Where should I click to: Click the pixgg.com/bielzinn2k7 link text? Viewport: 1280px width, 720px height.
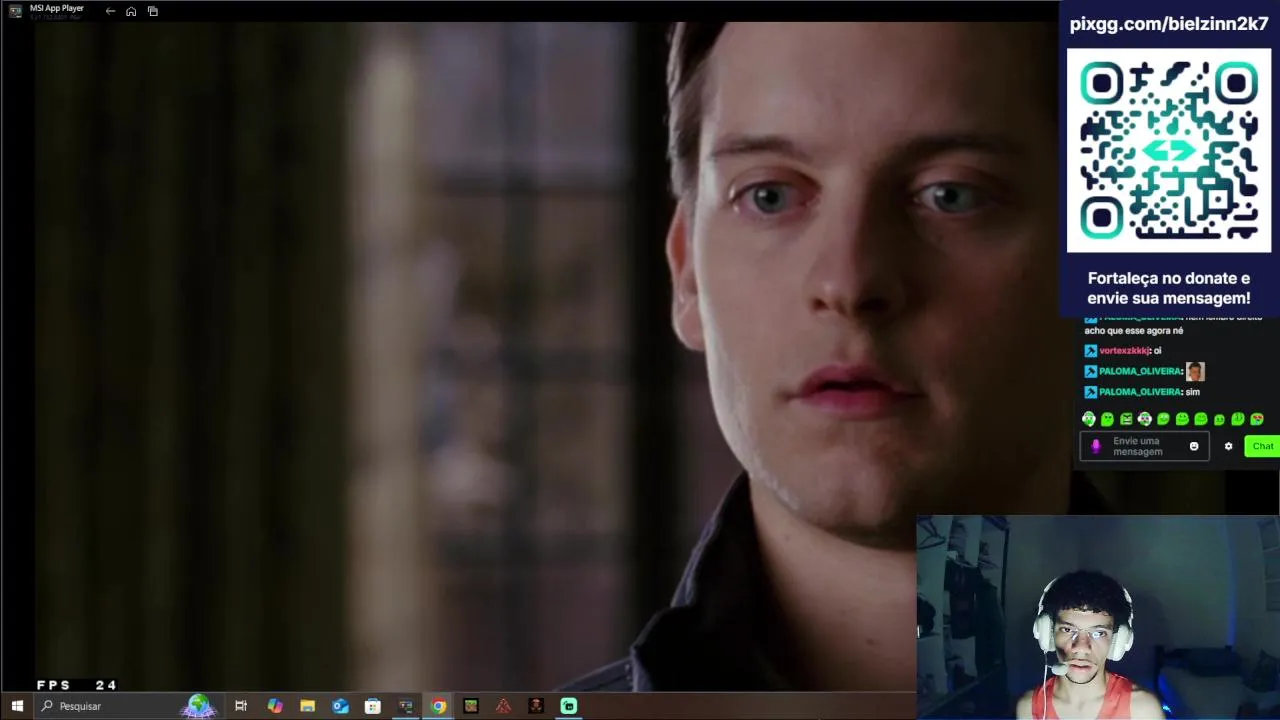(x=1169, y=24)
